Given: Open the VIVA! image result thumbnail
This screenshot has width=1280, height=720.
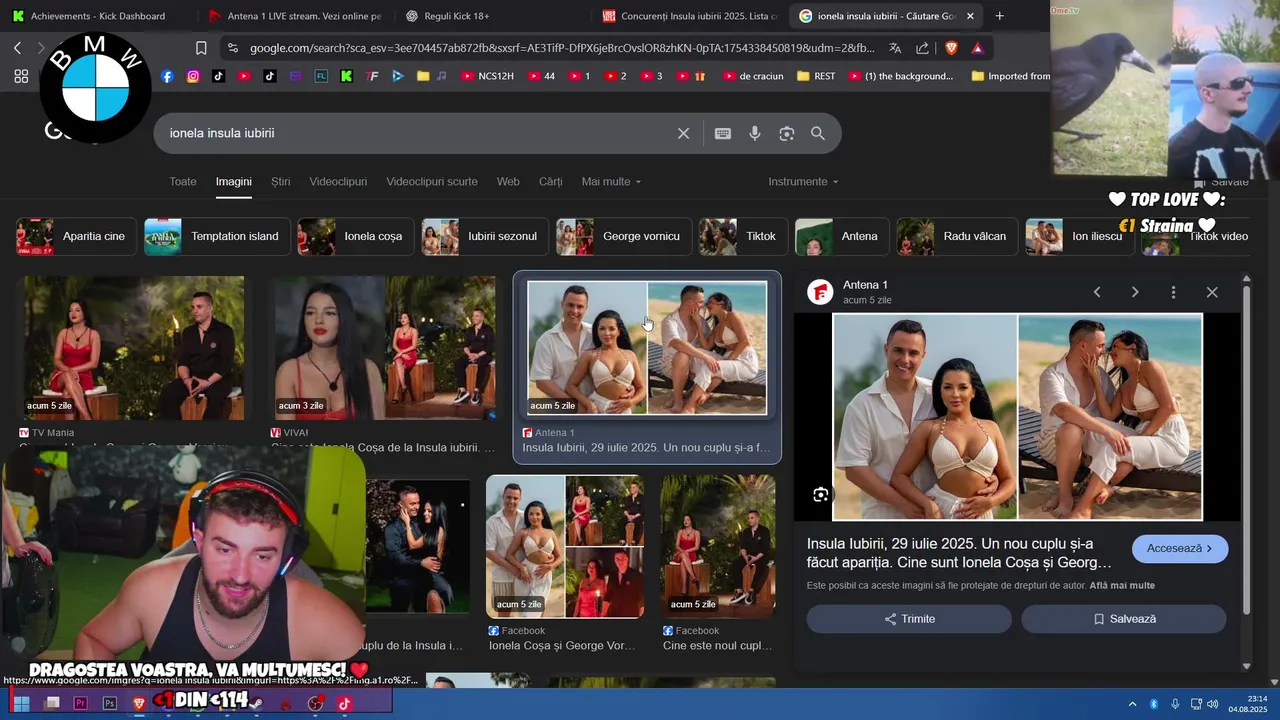Looking at the screenshot, I should [385, 348].
